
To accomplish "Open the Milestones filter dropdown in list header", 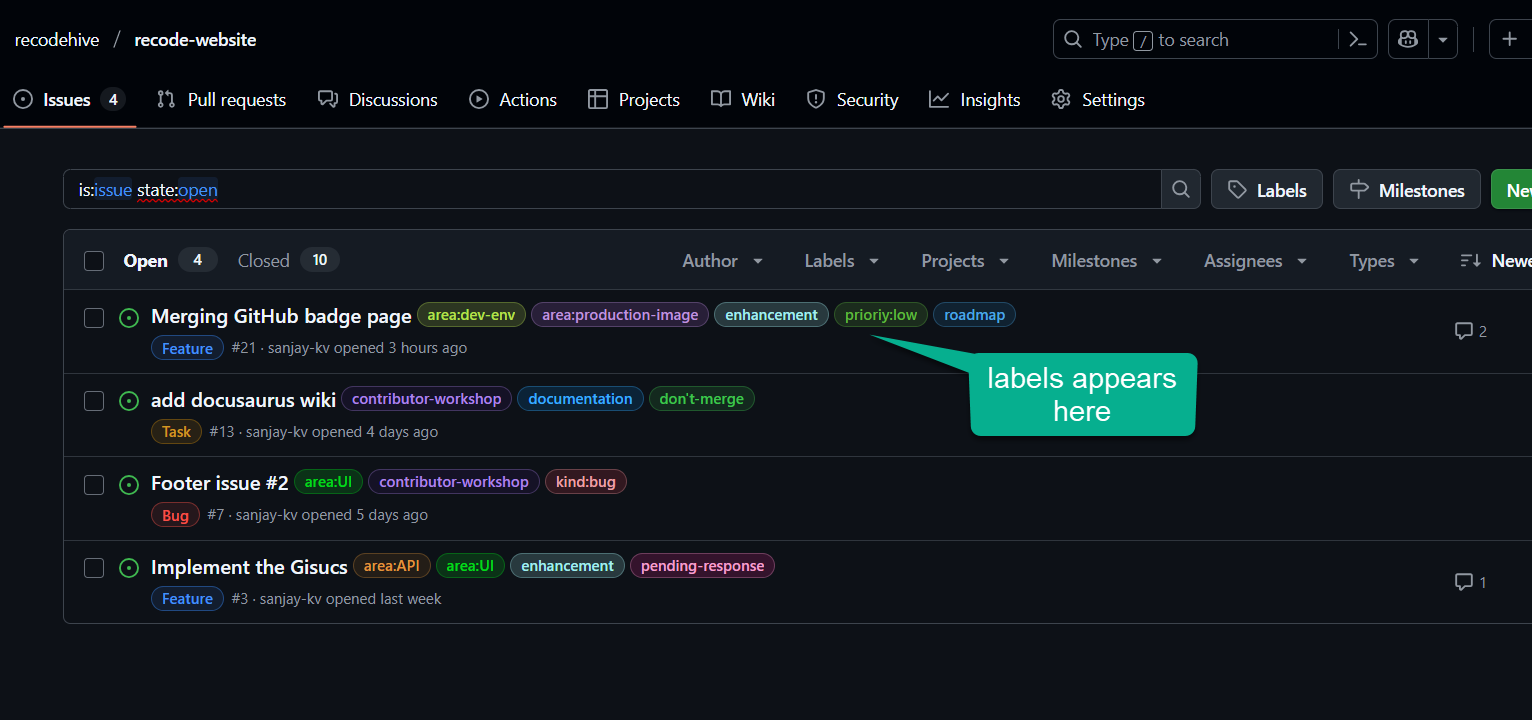I will click(1106, 261).
